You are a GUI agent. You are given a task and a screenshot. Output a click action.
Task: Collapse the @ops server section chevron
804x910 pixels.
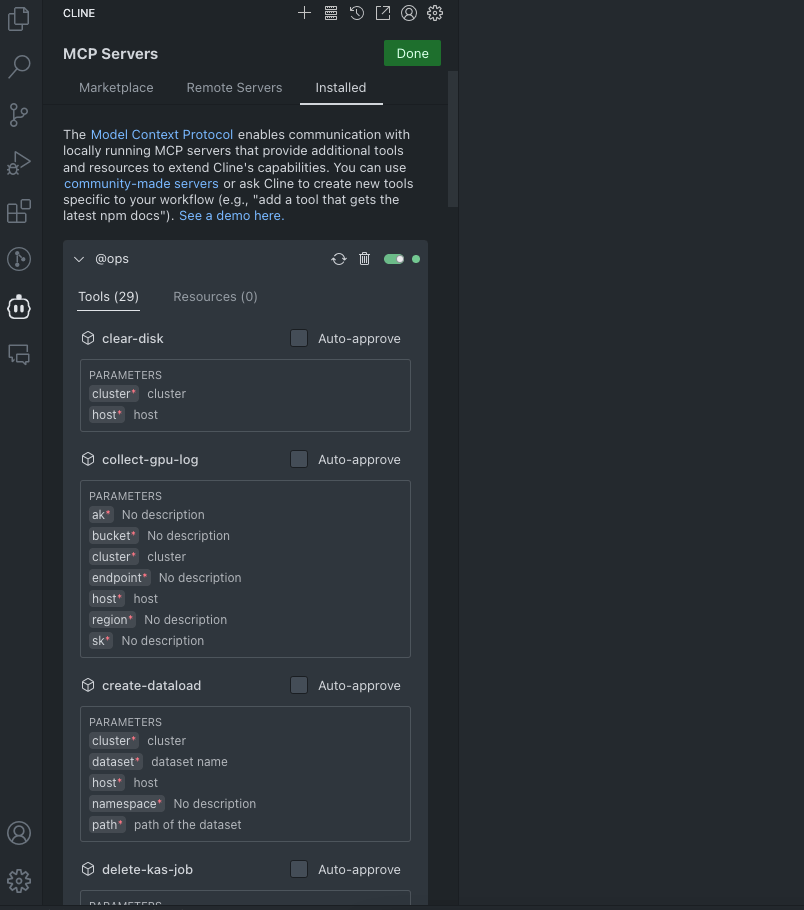(x=79, y=259)
